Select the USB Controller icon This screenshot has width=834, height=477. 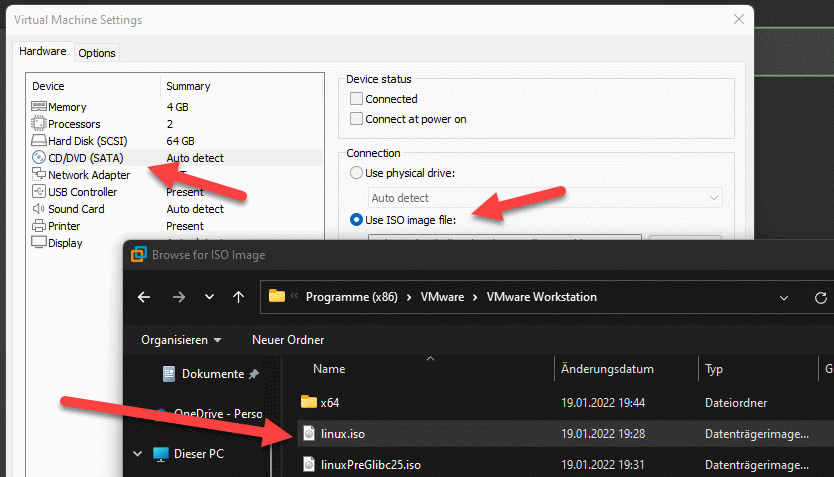coord(39,191)
